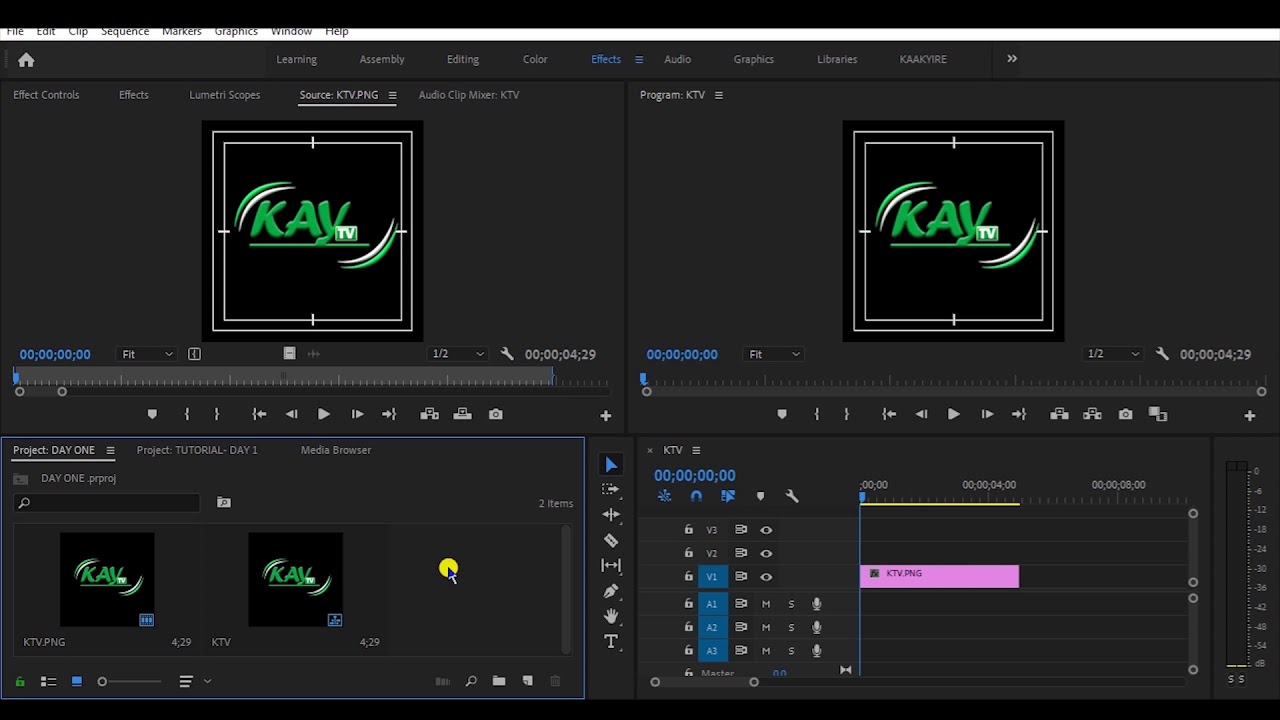Viewport: 1280px width, 720px height.
Task: Click Project panel search field
Action: [108, 503]
